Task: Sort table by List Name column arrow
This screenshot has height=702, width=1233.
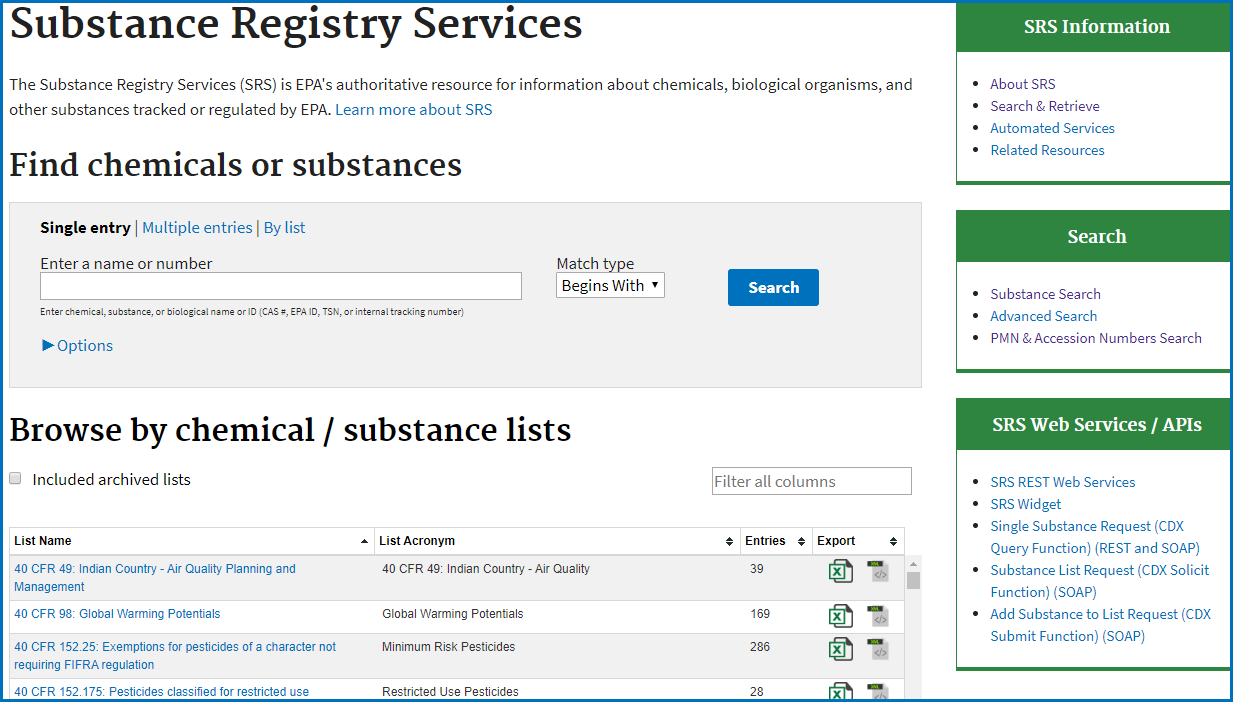Action: pos(364,541)
